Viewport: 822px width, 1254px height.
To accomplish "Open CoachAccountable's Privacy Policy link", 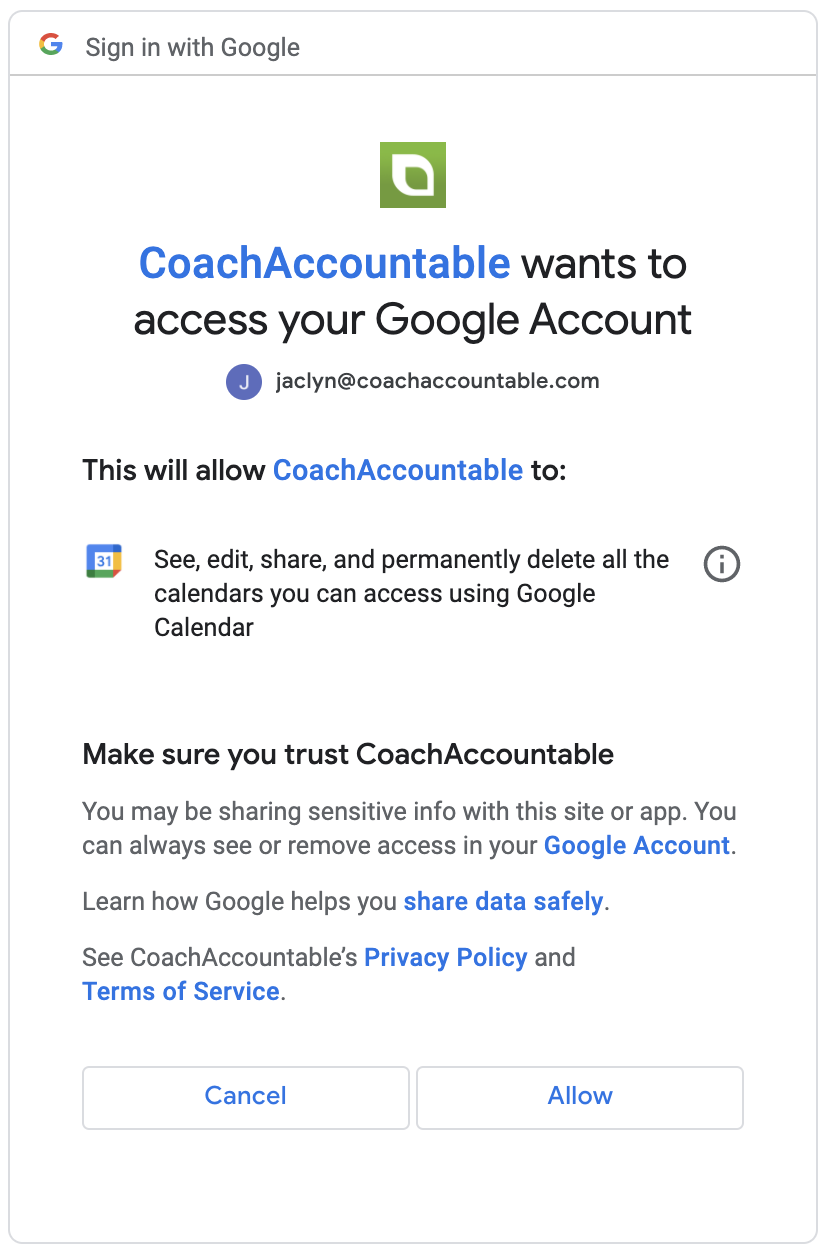I will coord(446,958).
